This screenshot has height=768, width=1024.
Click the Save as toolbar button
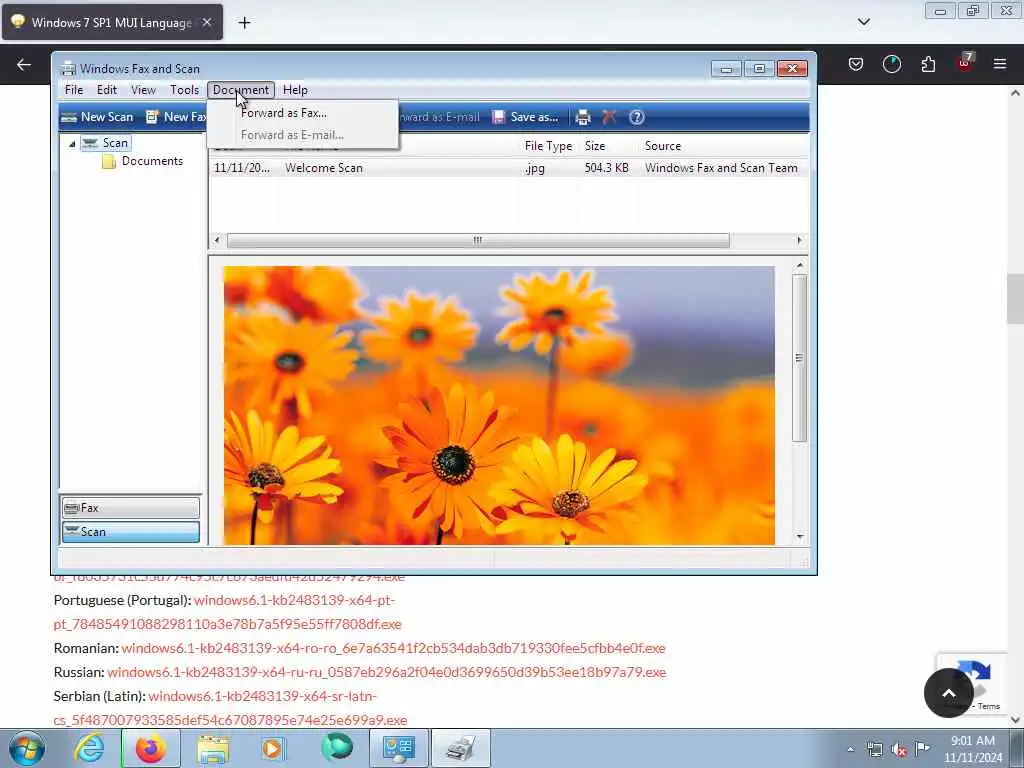pos(526,117)
